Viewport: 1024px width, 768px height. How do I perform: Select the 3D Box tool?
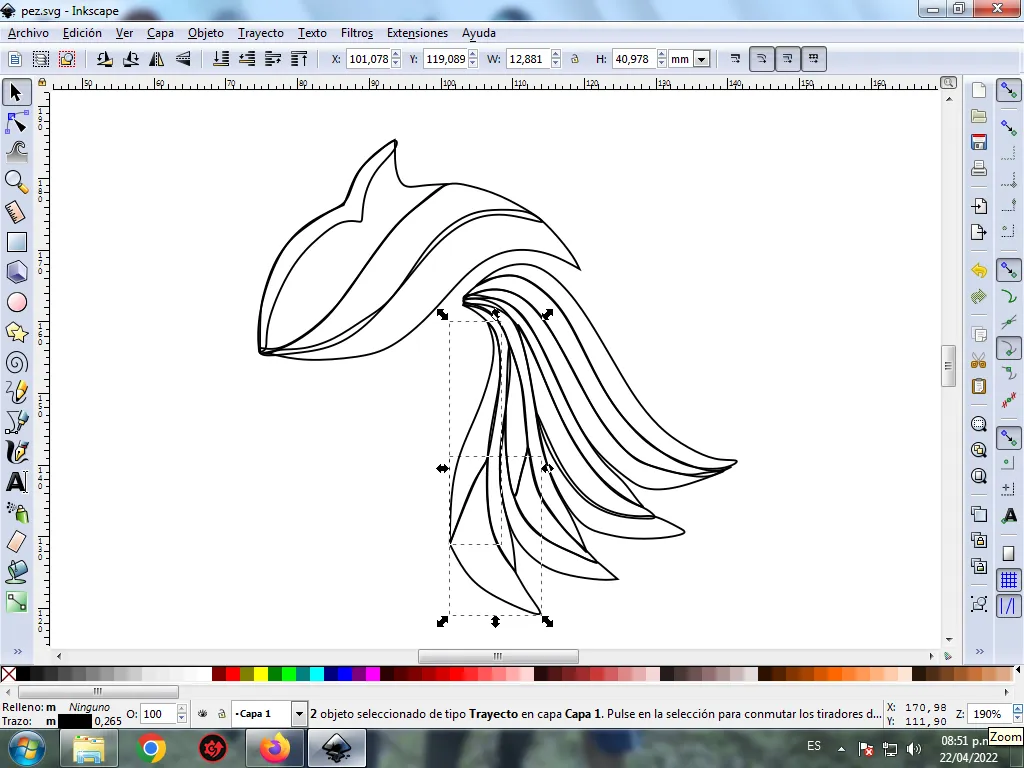16,272
